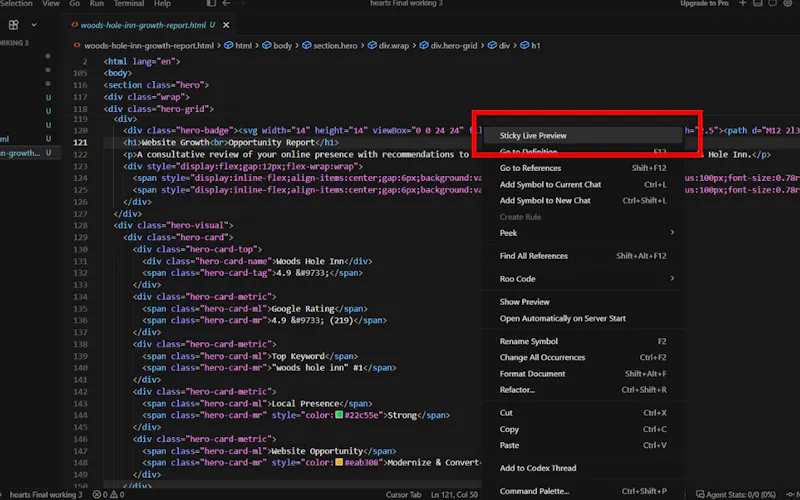Expand the chevron beside the sidebar grid icon
800x500 pixels.
coord(34,24)
